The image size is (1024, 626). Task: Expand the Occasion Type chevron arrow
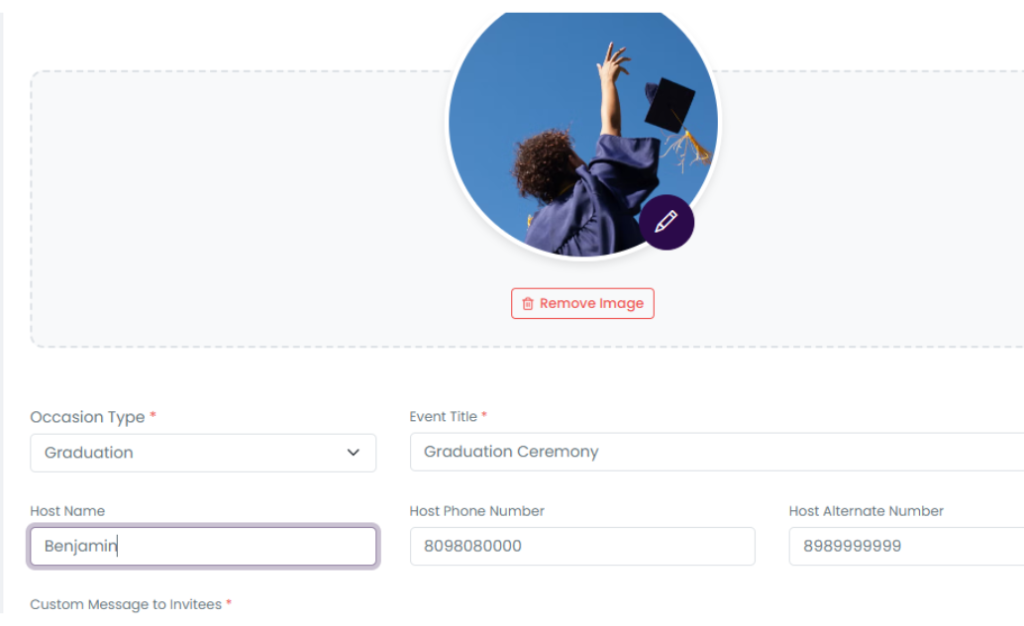[x=353, y=453]
